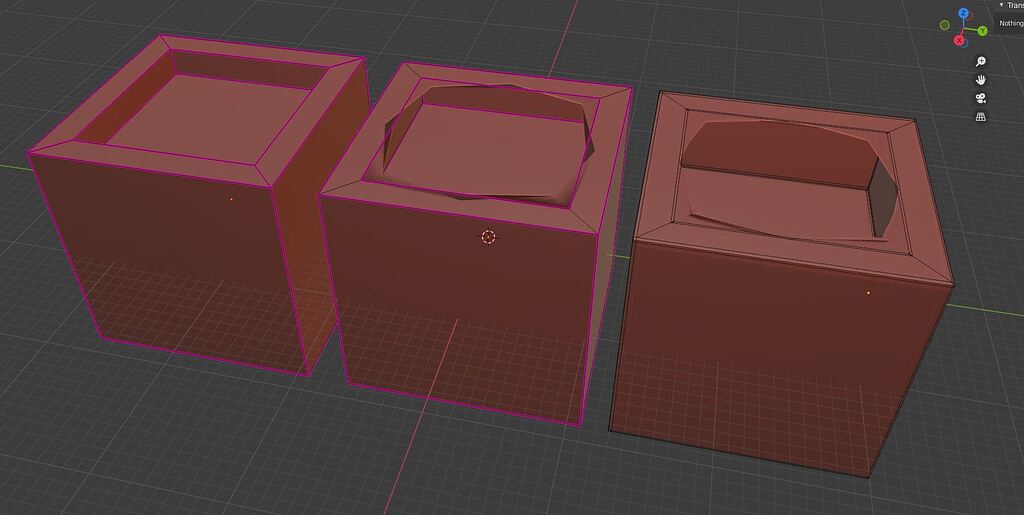Click the red X axis gizmo handle
The width and height of the screenshot is (1024, 515).
click(x=959, y=40)
